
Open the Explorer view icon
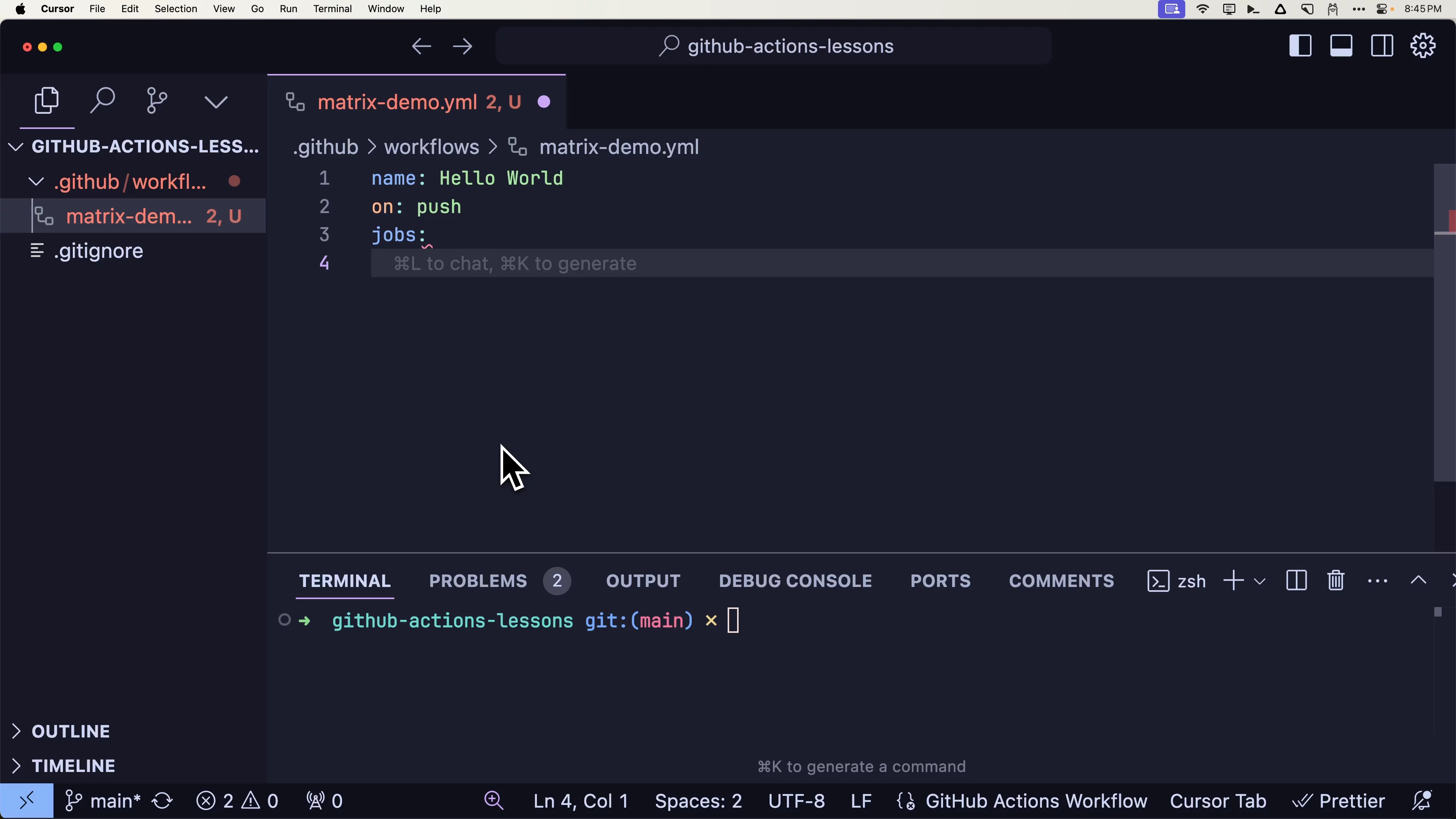(47, 101)
